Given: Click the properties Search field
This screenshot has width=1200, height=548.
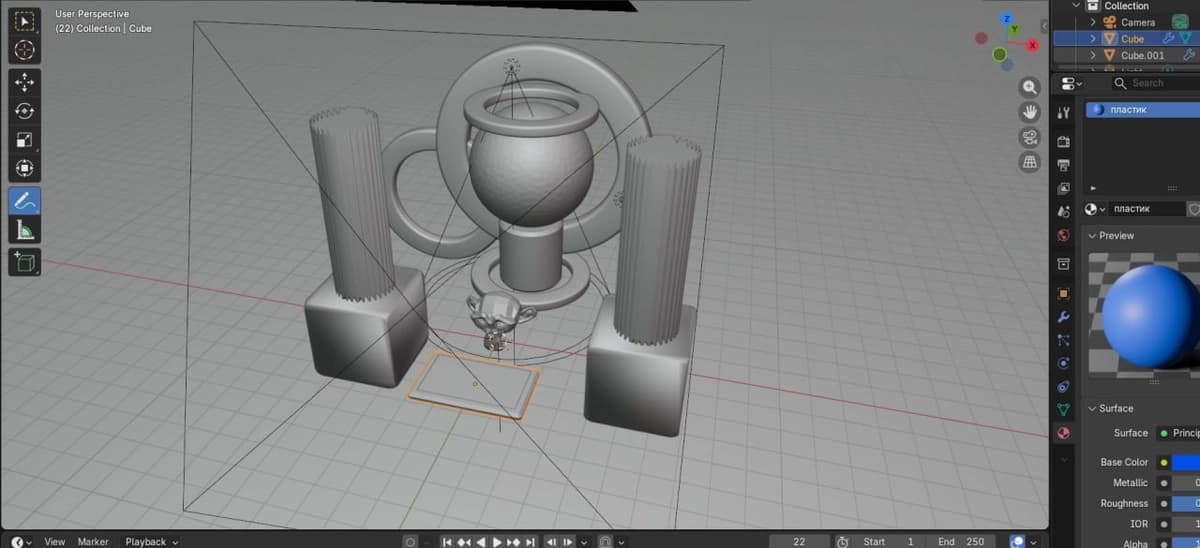Looking at the screenshot, I should tap(1154, 83).
